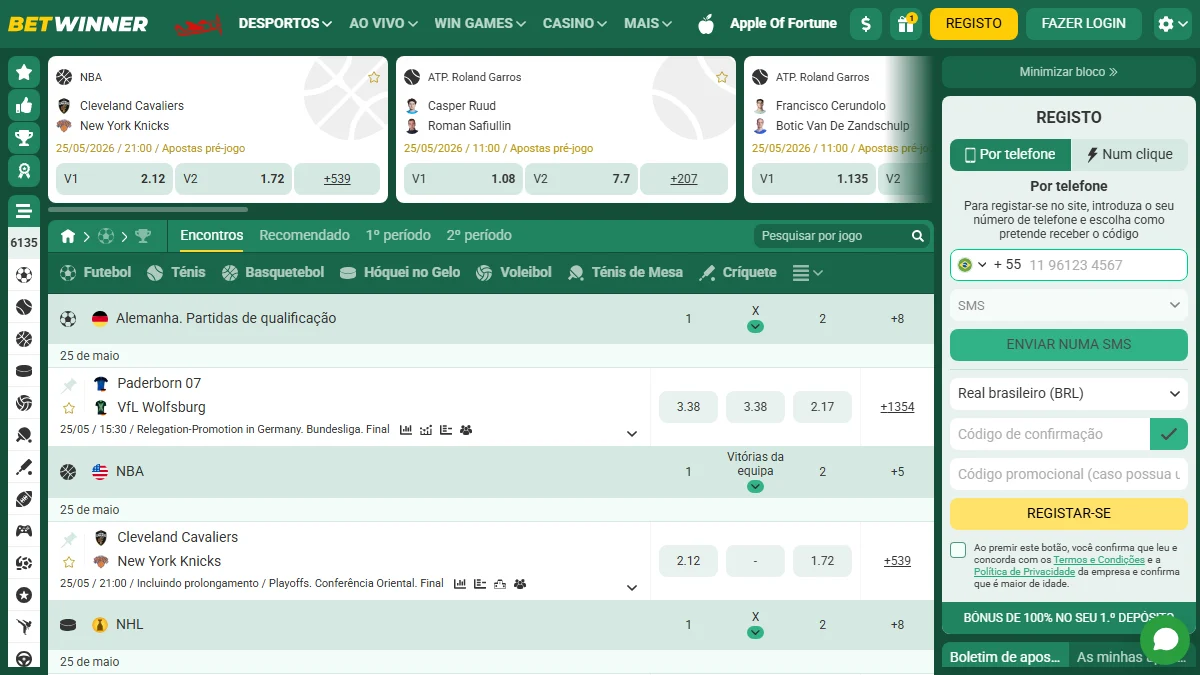Click the search magnifier icon

(x=918, y=236)
